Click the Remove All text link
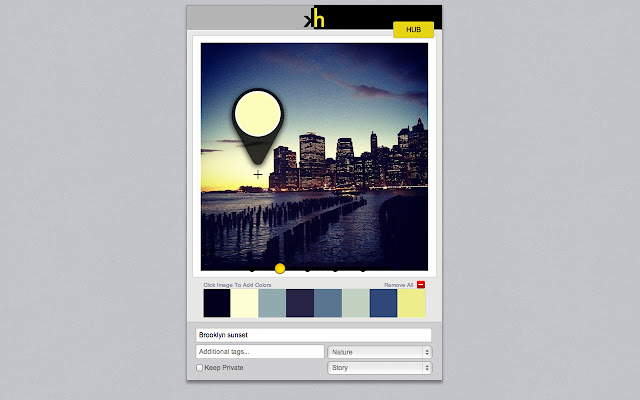This screenshot has width=640, height=400. point(398,285)
